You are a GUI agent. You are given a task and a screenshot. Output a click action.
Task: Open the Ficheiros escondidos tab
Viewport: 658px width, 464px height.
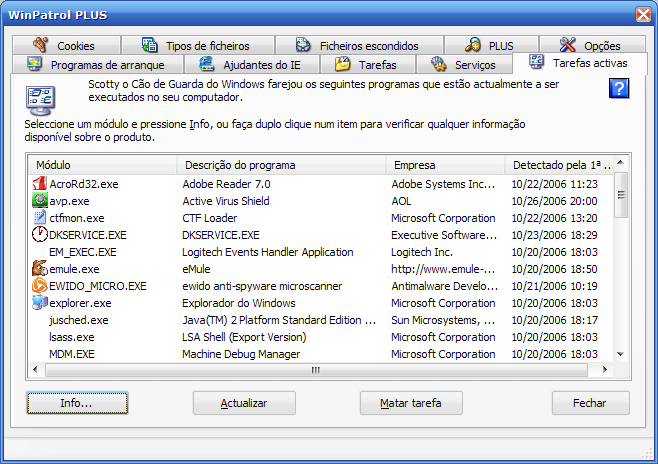(x=359, y=45)
